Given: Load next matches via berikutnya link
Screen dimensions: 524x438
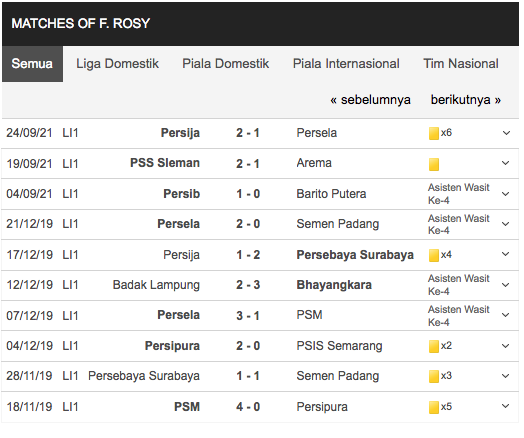Looking at the screenshot, I should [466, 100].
